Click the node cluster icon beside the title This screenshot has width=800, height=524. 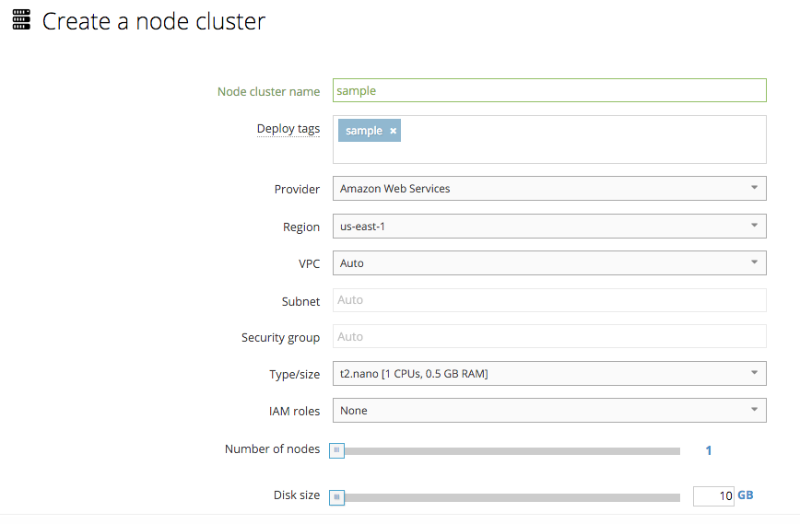pyautogui.click(x=20, y=20)
